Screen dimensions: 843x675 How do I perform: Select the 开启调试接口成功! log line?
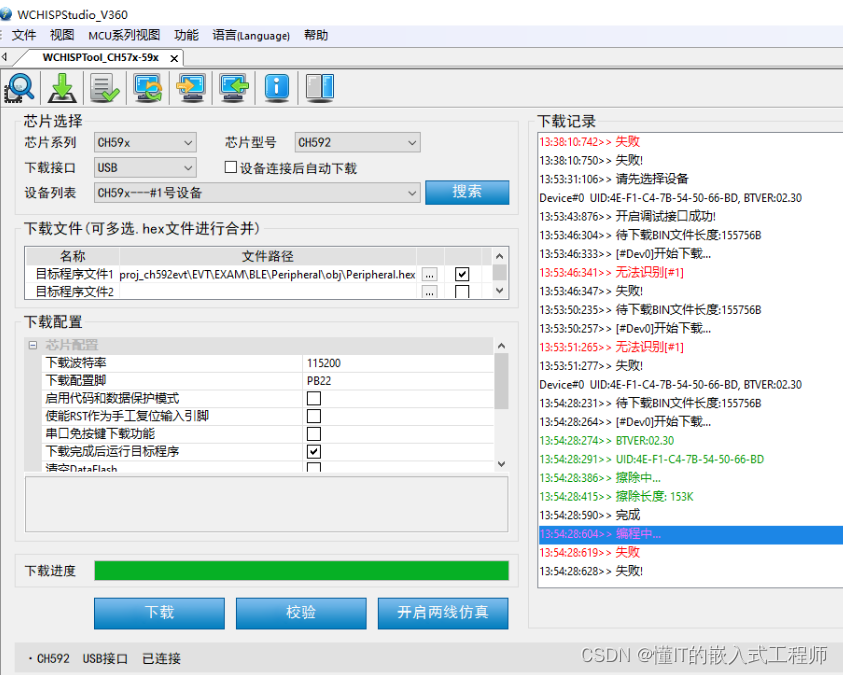tap(627, 216)
